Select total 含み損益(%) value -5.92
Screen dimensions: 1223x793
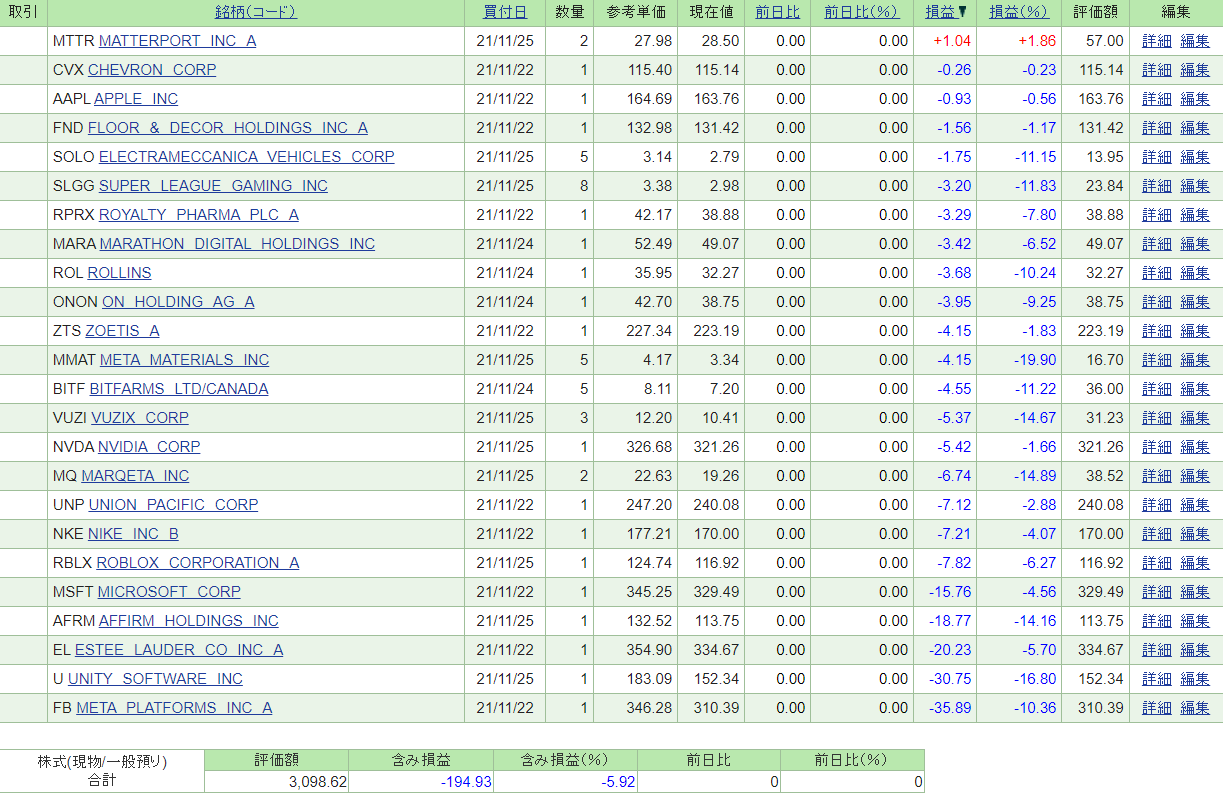coord(618,782)
